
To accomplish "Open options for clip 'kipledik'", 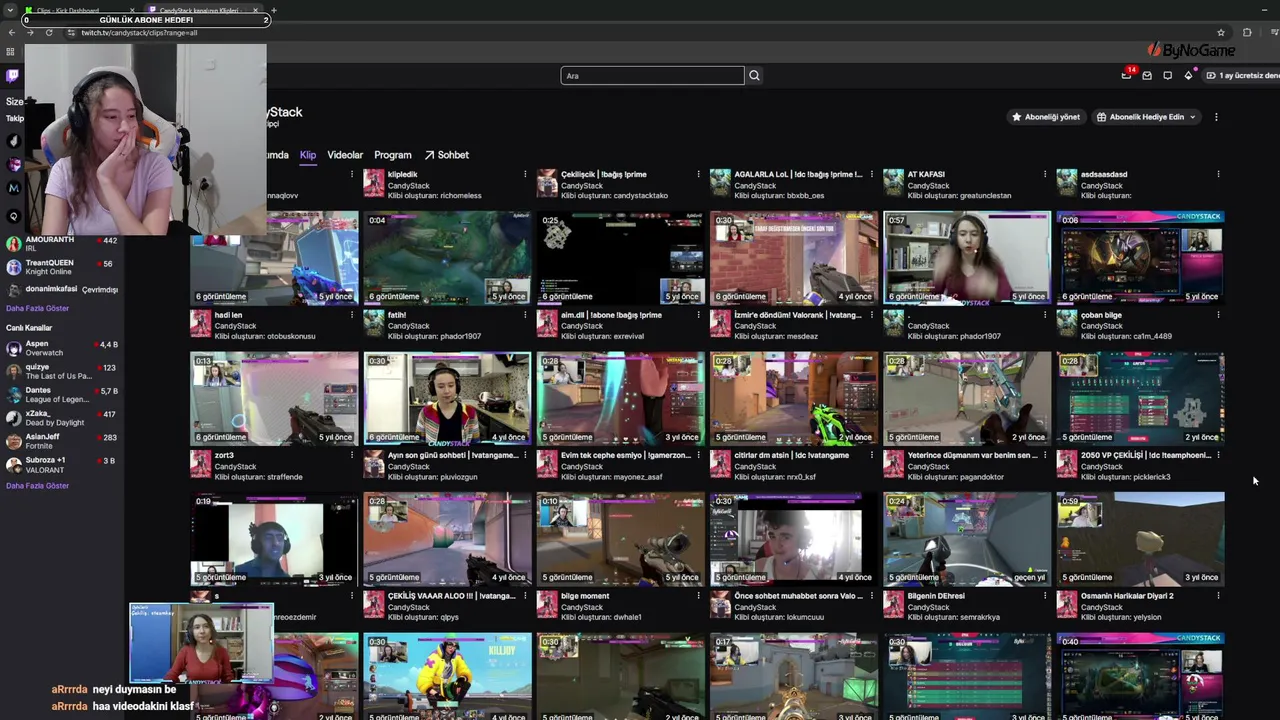I will click(525, 174).
